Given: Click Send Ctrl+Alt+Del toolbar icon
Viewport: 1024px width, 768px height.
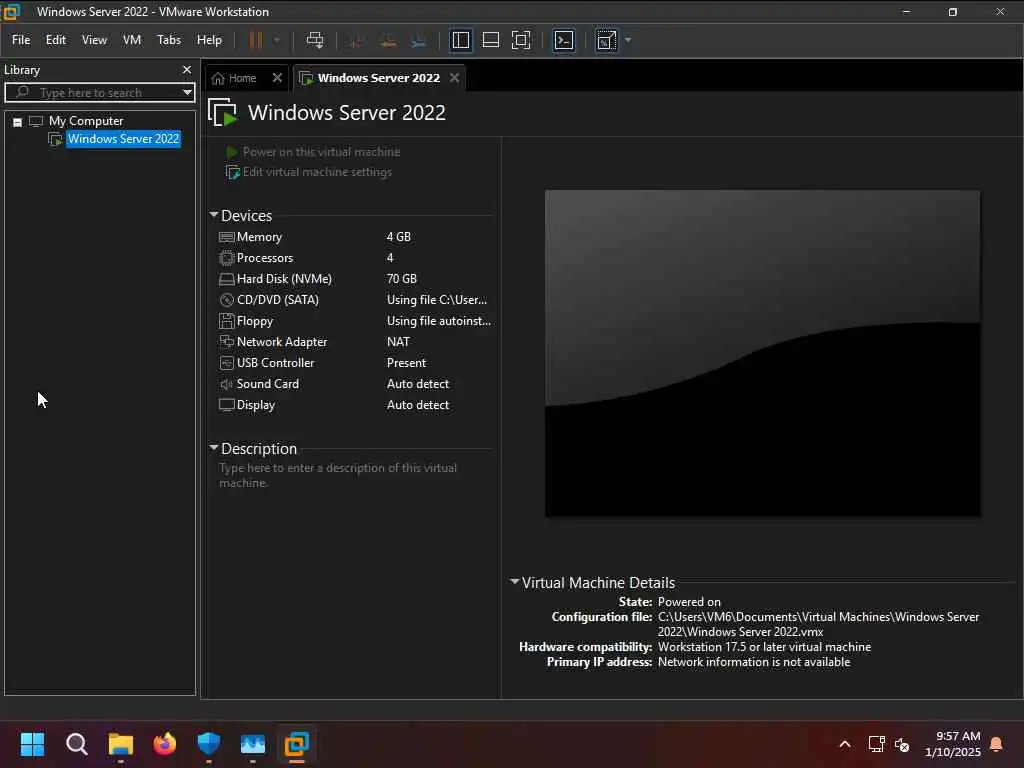Looking at the screenshot, I should [315, 40].
